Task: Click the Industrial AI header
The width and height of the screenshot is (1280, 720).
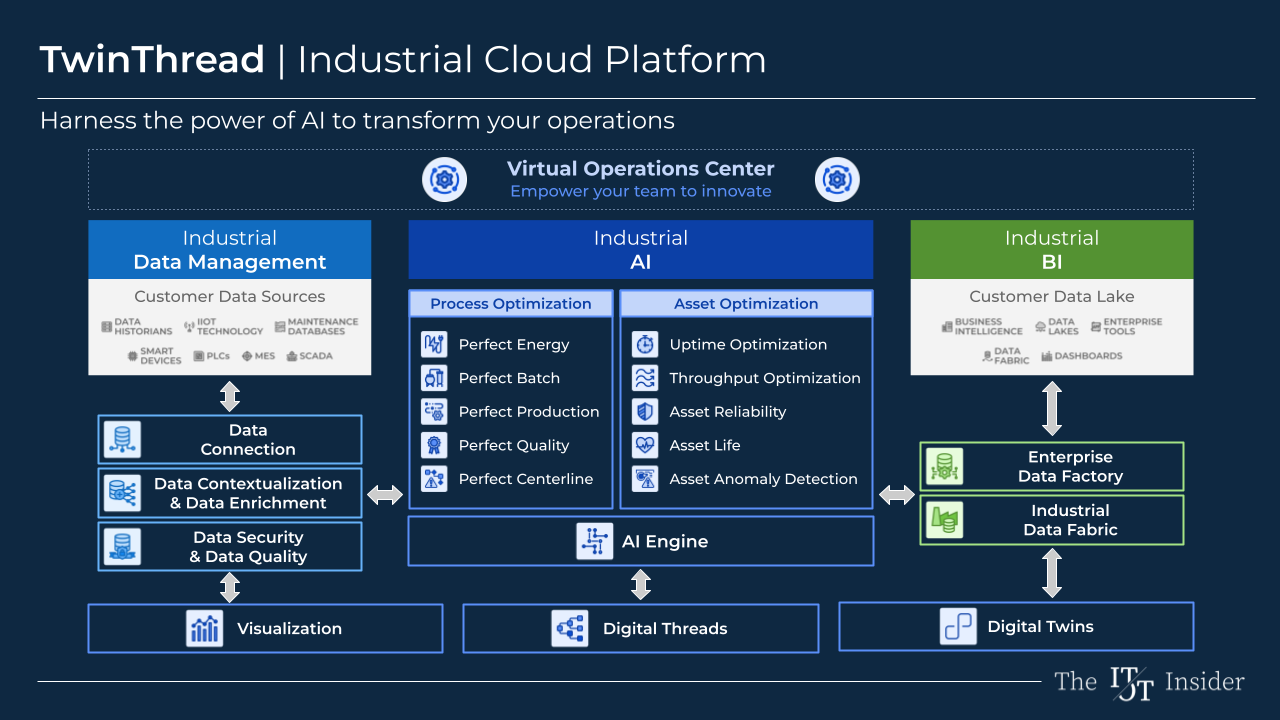Action: [x=641, y=250]
